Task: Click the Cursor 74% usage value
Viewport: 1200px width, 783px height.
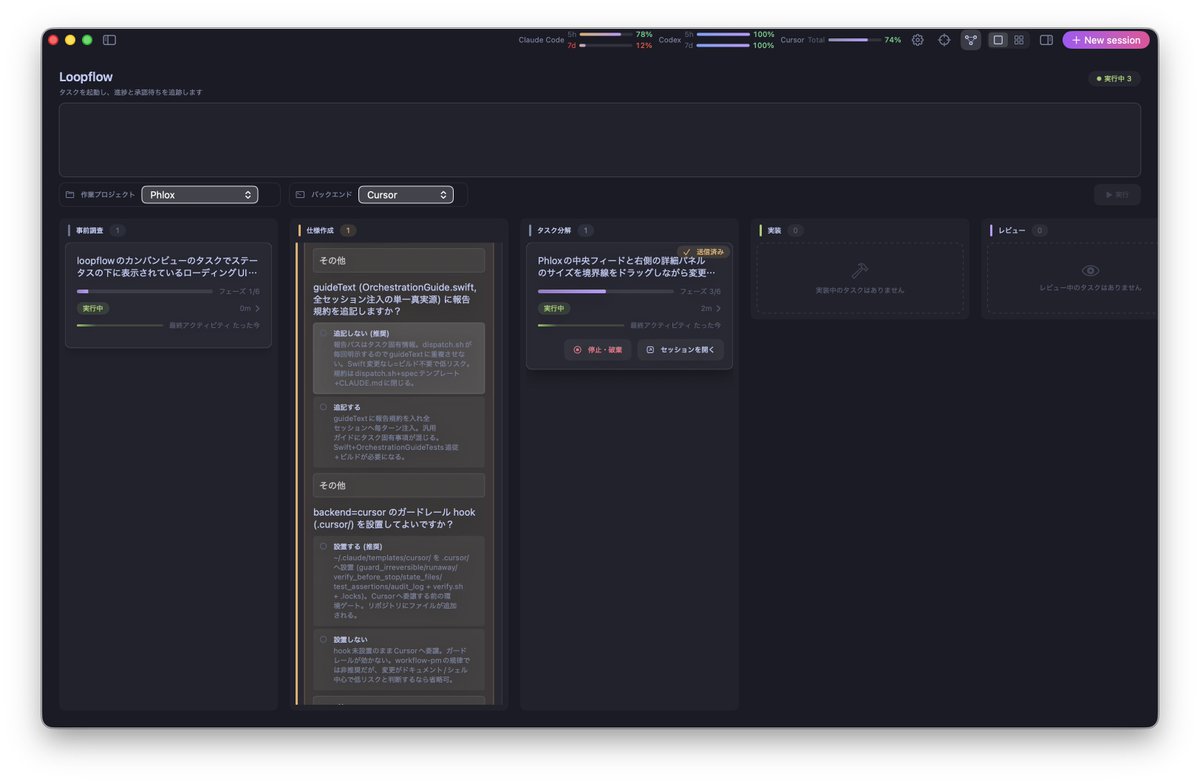Action: click(892, 40)
